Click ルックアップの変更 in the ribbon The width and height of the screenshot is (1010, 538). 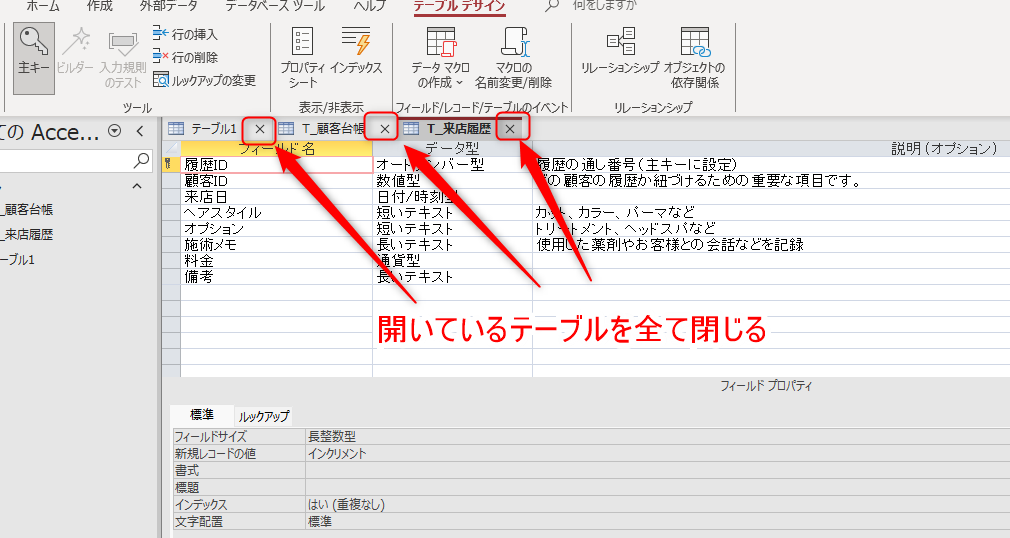[205, 80]
